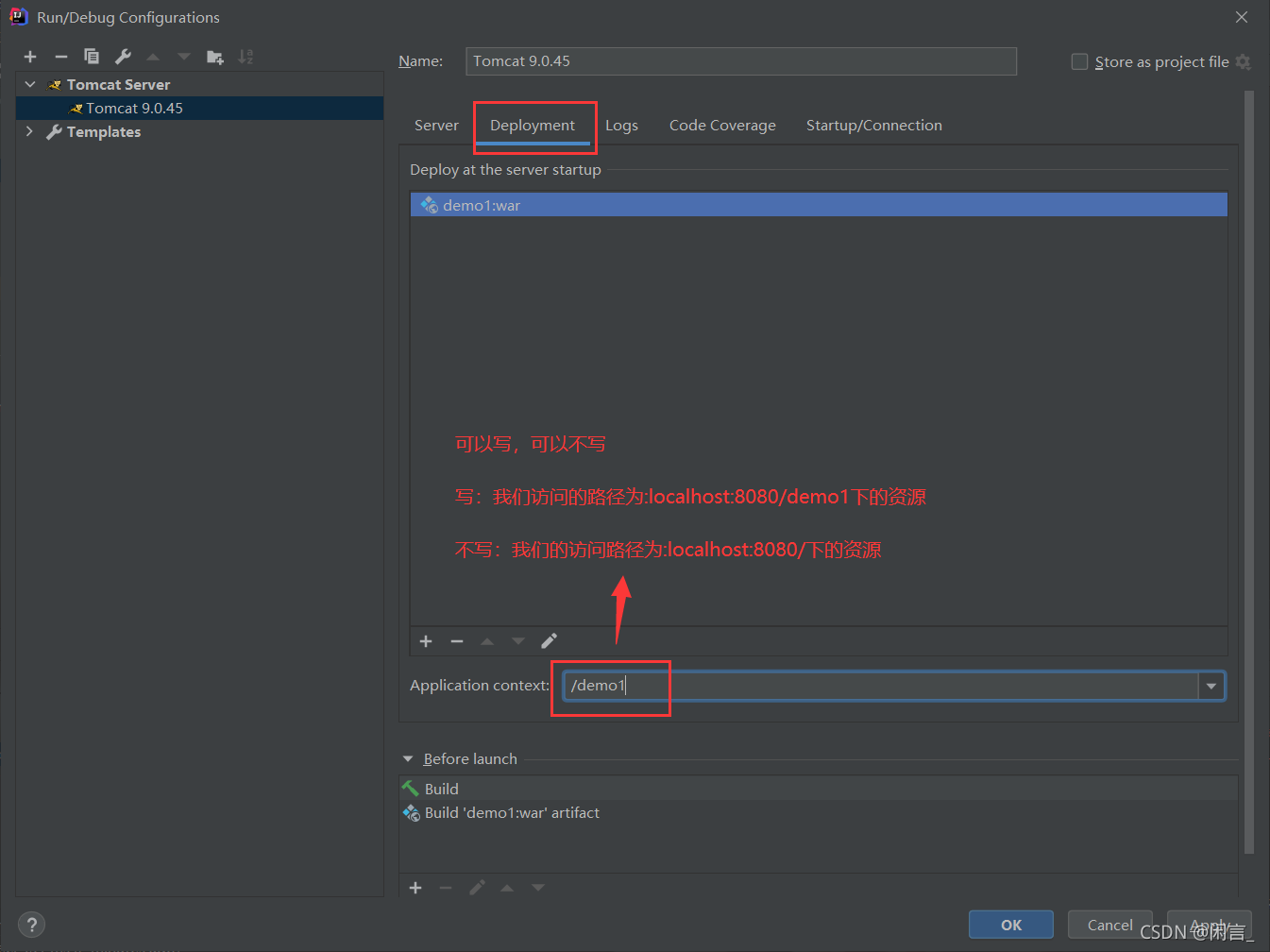The image size is (1270, 952).
Task: Move configuration down in left toolbar
Action: click(184, 57)
